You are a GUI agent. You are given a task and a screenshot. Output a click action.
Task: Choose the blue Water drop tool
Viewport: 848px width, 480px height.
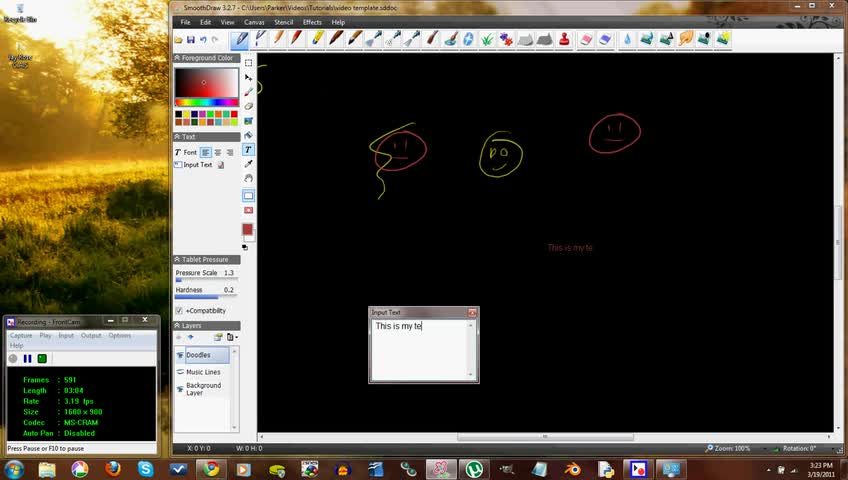point(627,39)
